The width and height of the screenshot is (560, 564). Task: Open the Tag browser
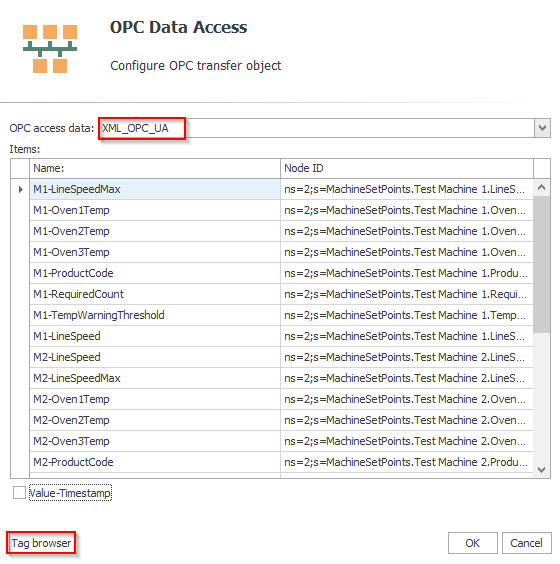[41, 543]
